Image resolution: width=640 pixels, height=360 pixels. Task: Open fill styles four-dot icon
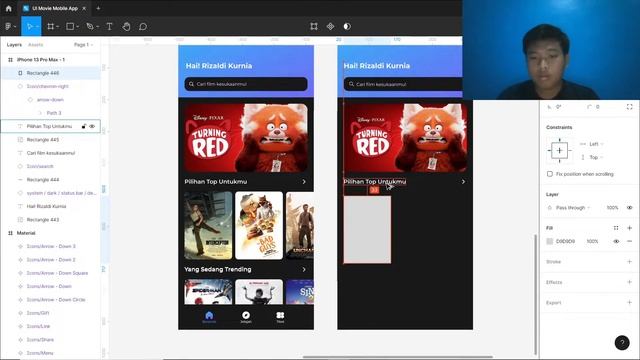tap(616, 228)
